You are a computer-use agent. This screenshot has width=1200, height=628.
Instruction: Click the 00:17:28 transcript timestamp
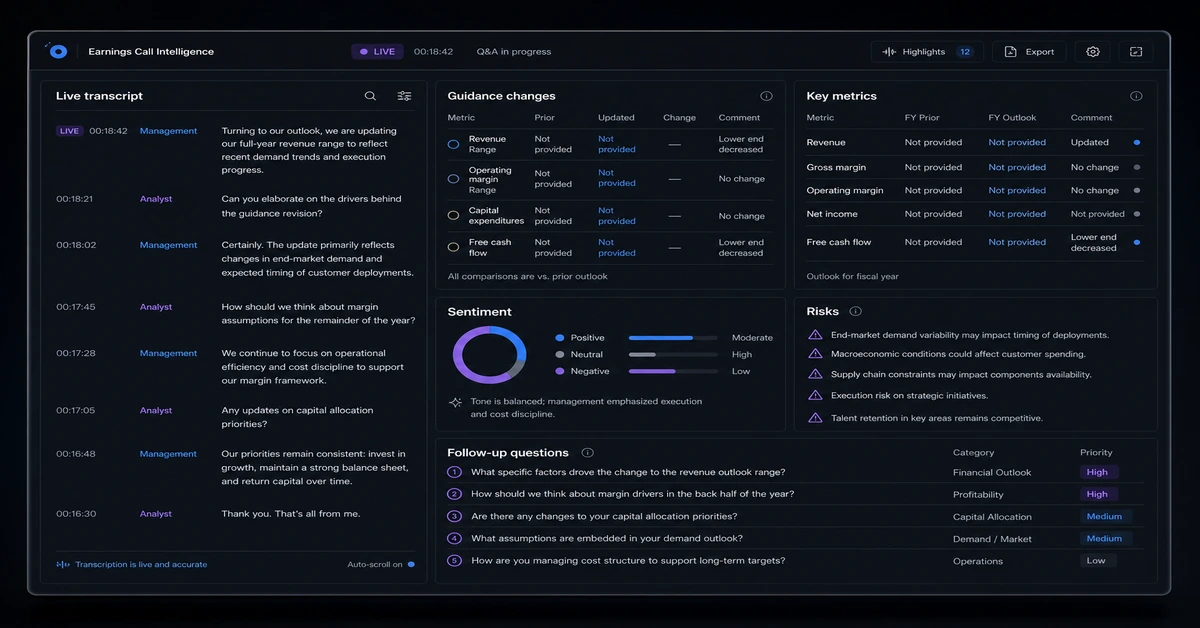click(76, 353)
